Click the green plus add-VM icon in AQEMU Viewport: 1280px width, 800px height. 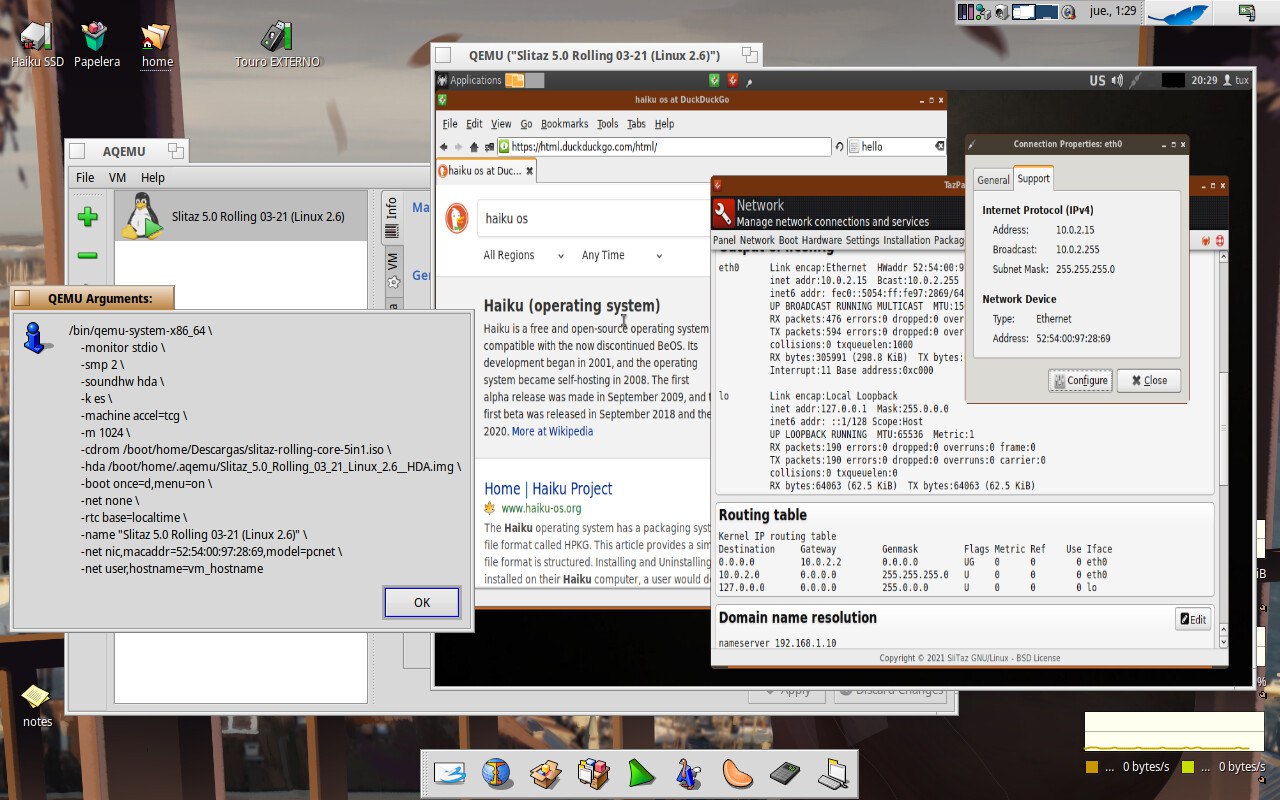coord(88,217)
